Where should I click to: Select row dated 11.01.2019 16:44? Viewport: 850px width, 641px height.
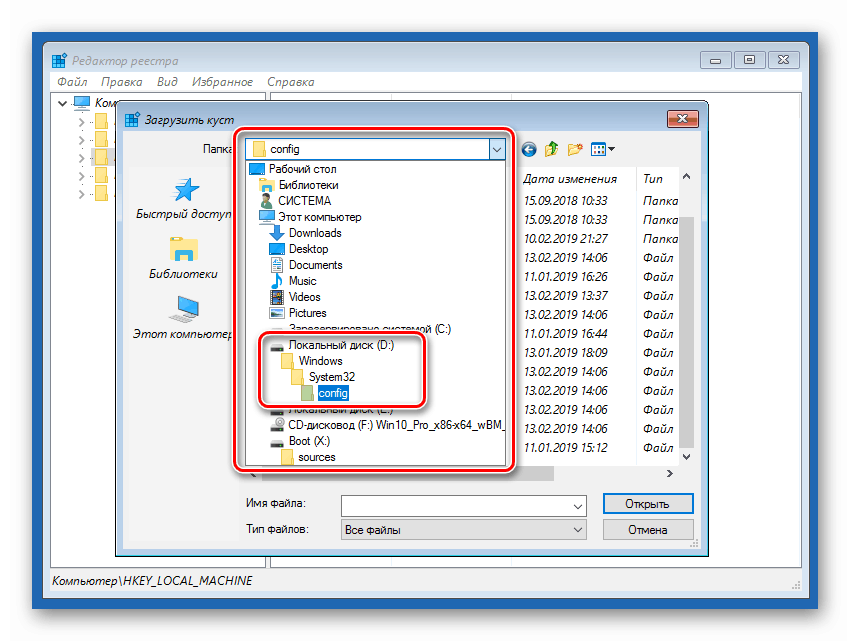600,334
